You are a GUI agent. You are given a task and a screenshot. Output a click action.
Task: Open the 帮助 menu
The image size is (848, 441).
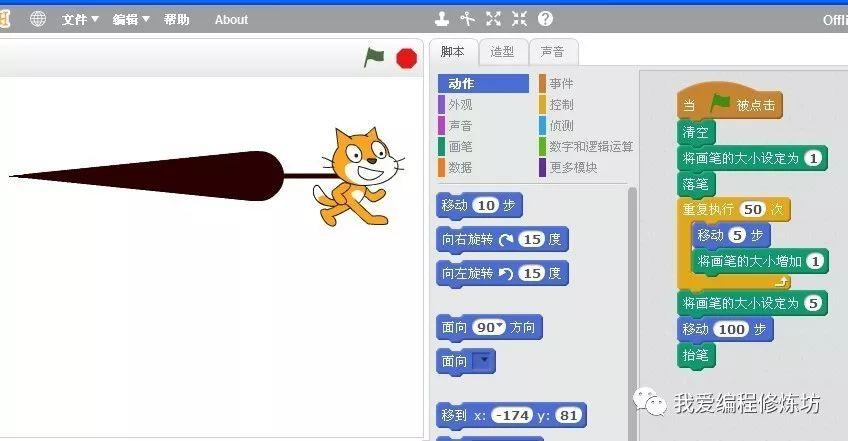176,19
